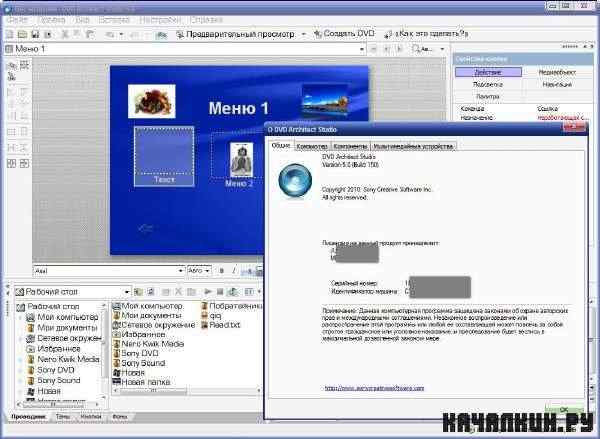Select the Подсветка properties button

488,84
